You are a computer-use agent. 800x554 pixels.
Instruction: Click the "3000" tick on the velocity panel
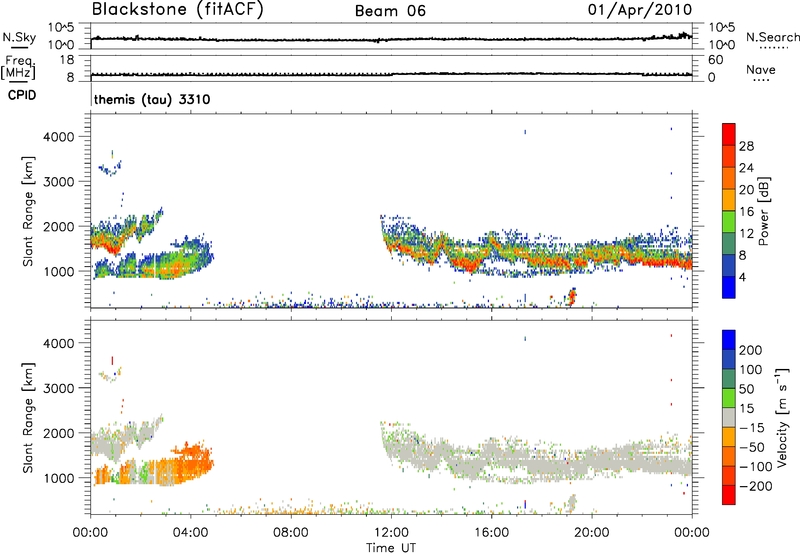point(59,388)
